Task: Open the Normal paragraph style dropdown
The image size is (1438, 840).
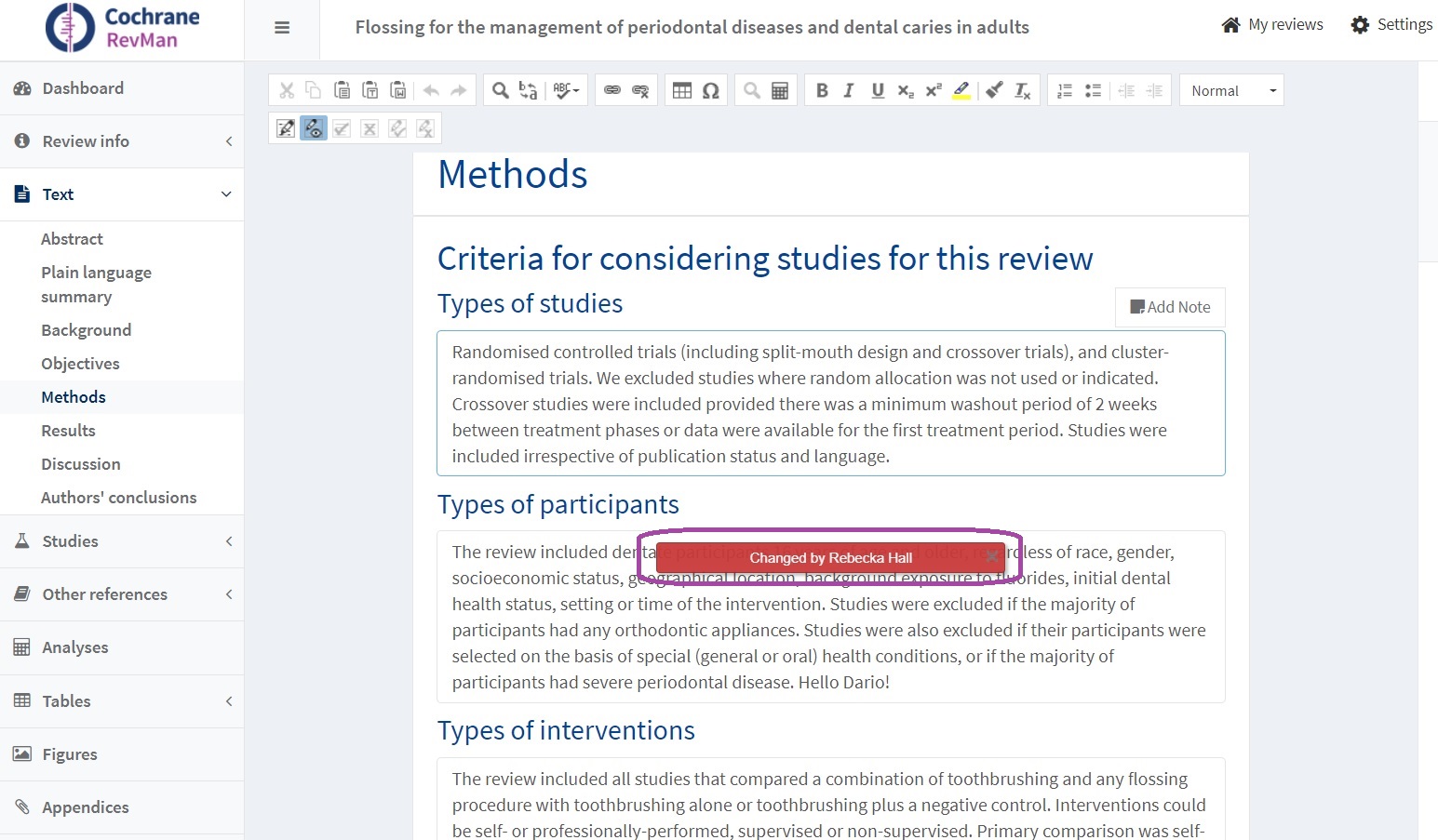Action: [x=1231, y=90]
